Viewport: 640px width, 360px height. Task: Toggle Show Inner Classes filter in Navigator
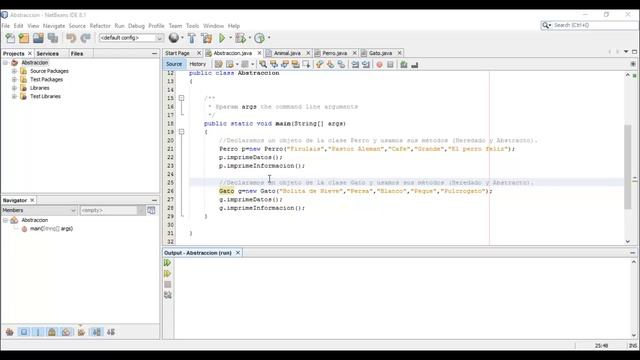(66, 332)
